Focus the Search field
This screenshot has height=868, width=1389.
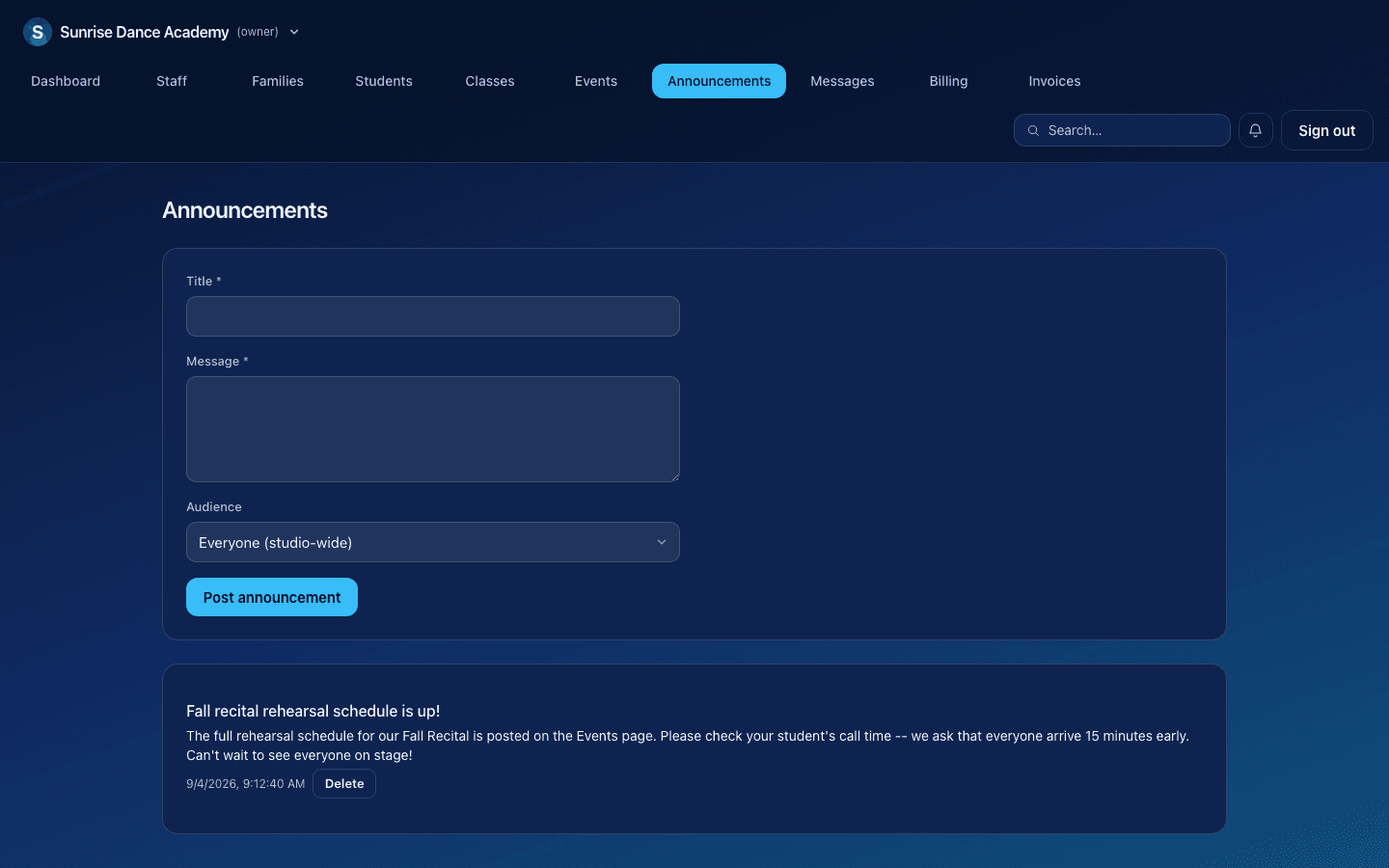coord(1122,130)
